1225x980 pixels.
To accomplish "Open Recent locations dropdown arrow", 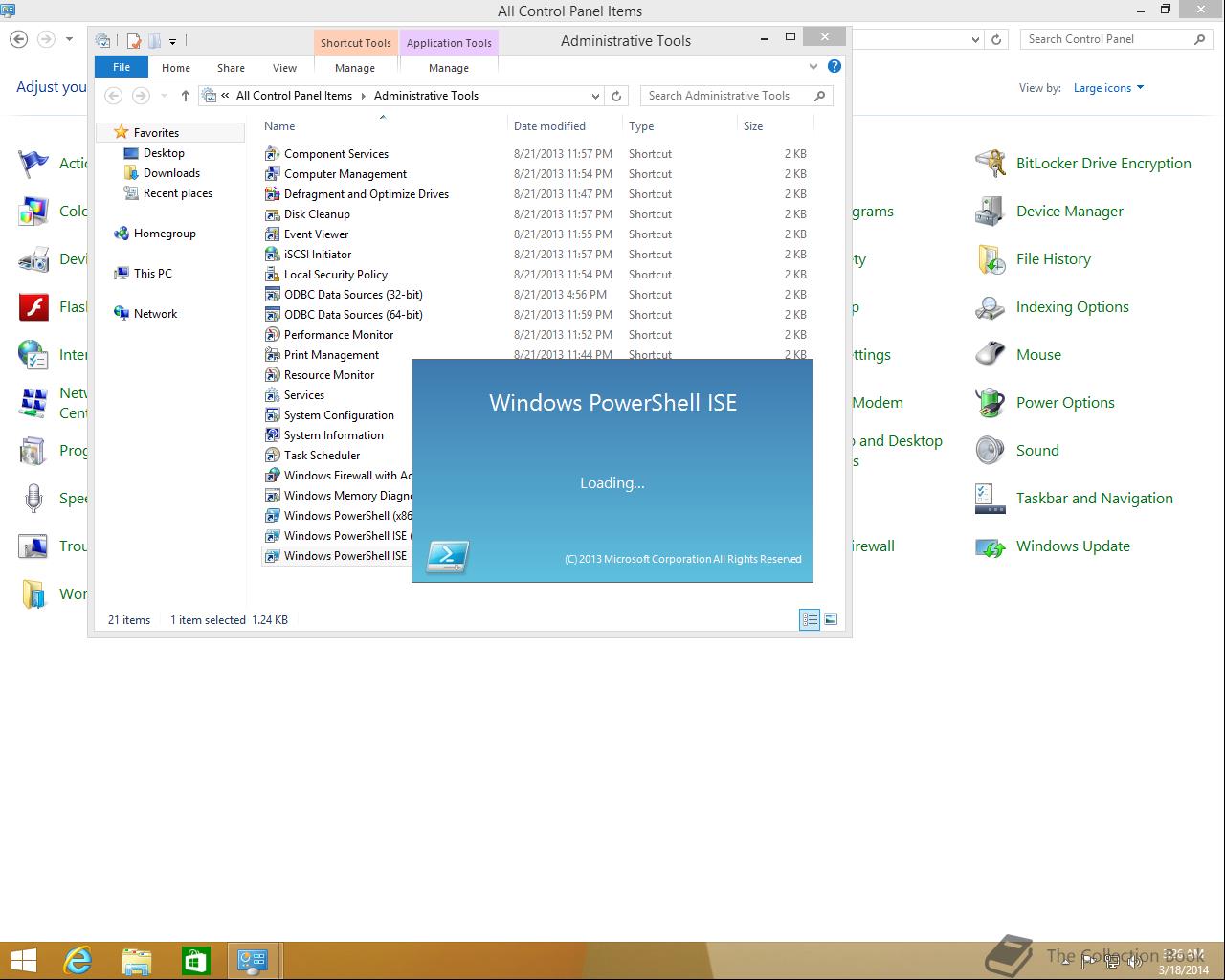I will [164, 96].
